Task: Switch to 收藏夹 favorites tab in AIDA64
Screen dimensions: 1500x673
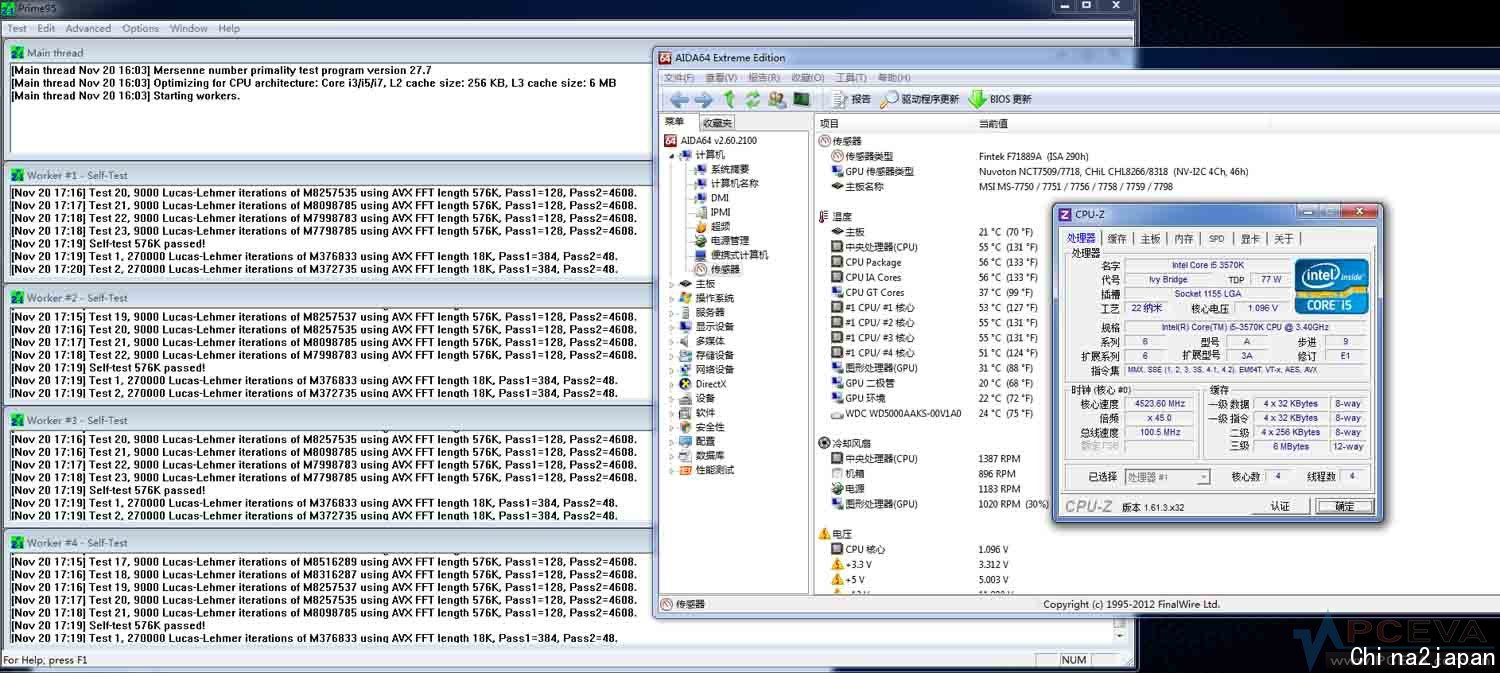Action: [x=717, y=122]
